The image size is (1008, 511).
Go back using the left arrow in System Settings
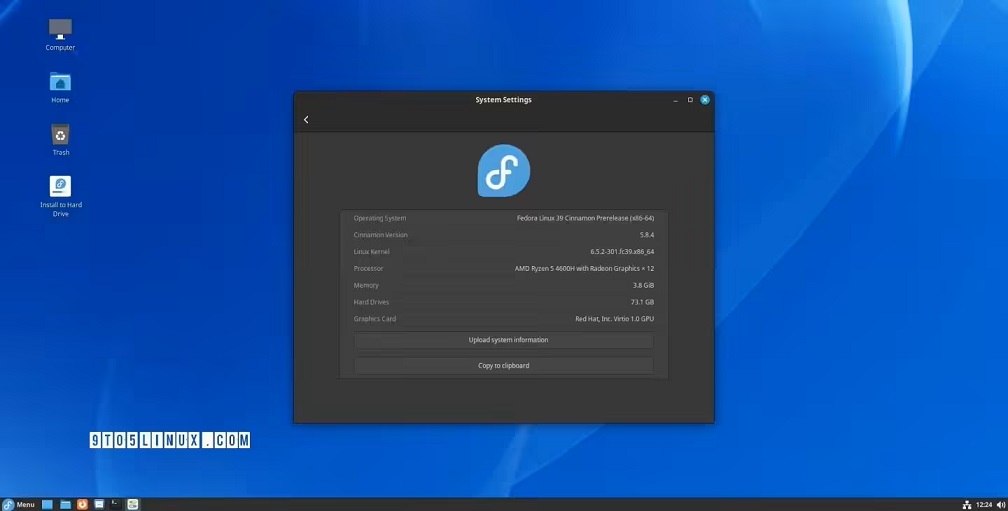[x=306, y=120]
